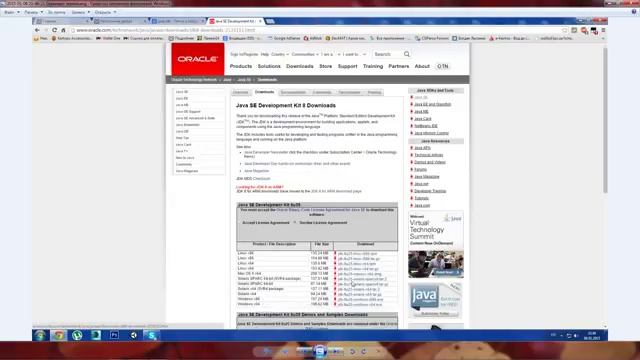
Task: Open the Products menu
Action: point(241,66)
